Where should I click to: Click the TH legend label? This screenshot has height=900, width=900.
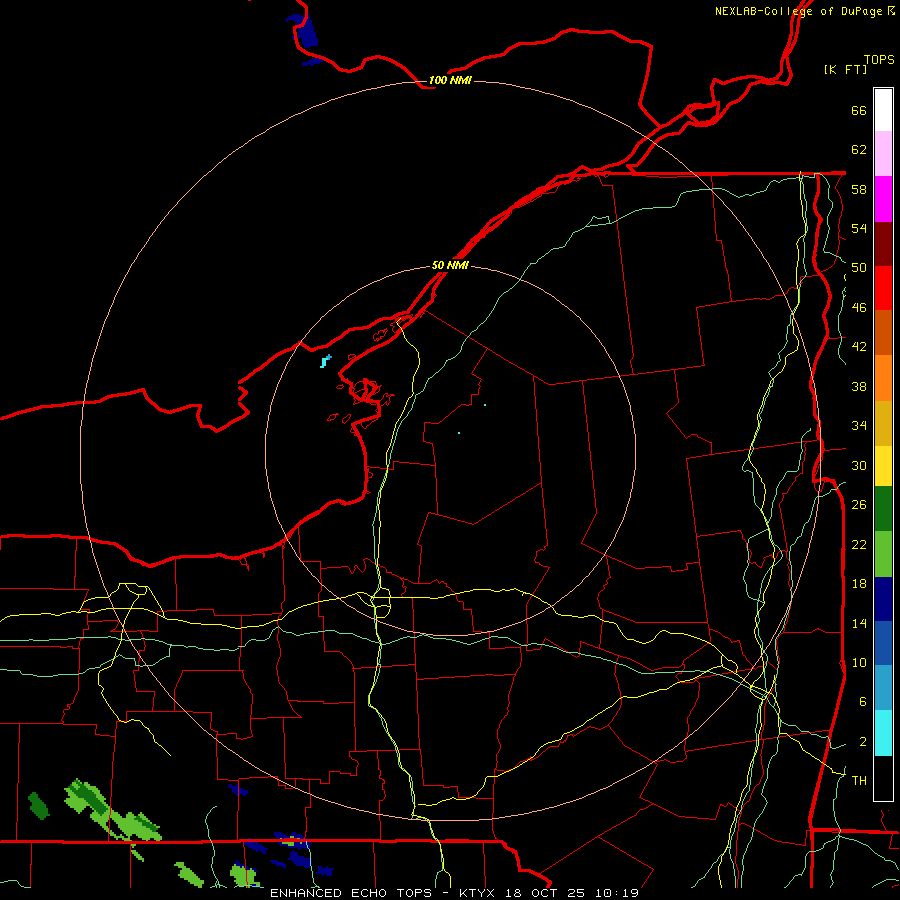point(859,781)
